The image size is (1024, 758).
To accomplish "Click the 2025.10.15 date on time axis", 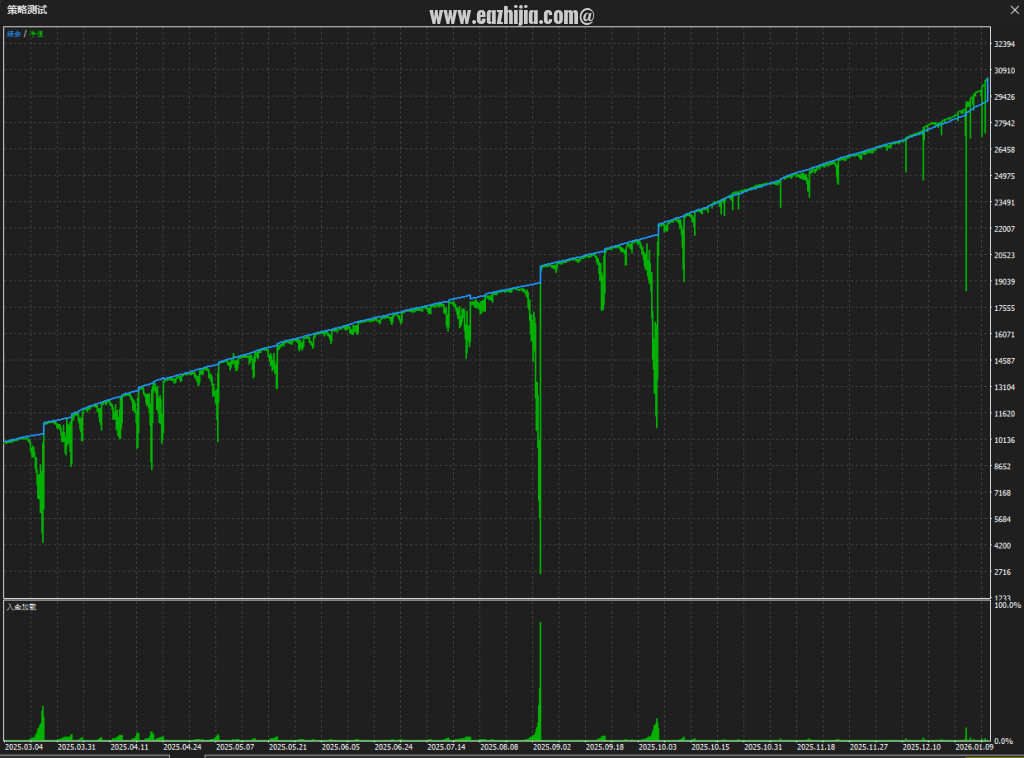I will point(711,748).
